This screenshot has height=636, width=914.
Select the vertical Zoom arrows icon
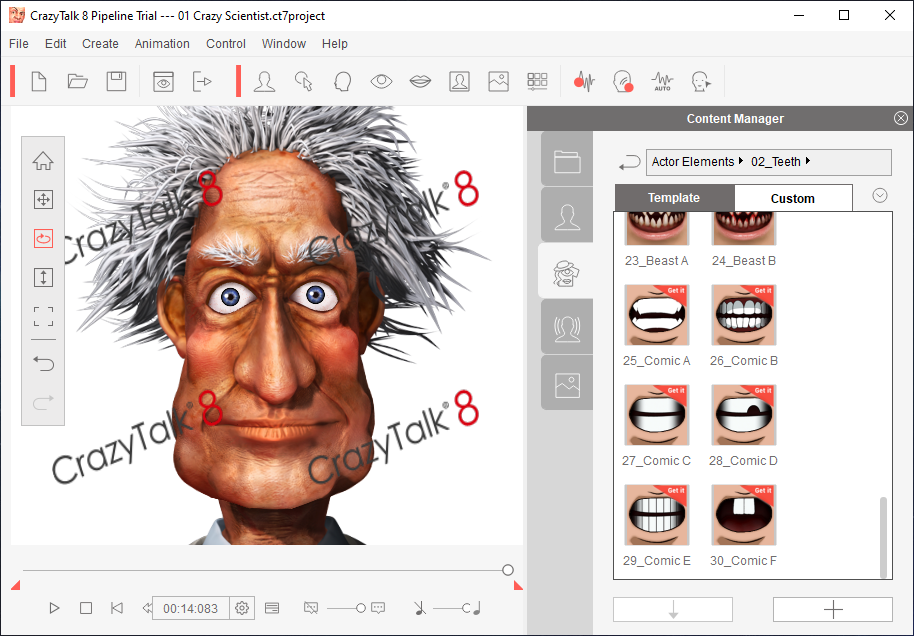43,277
